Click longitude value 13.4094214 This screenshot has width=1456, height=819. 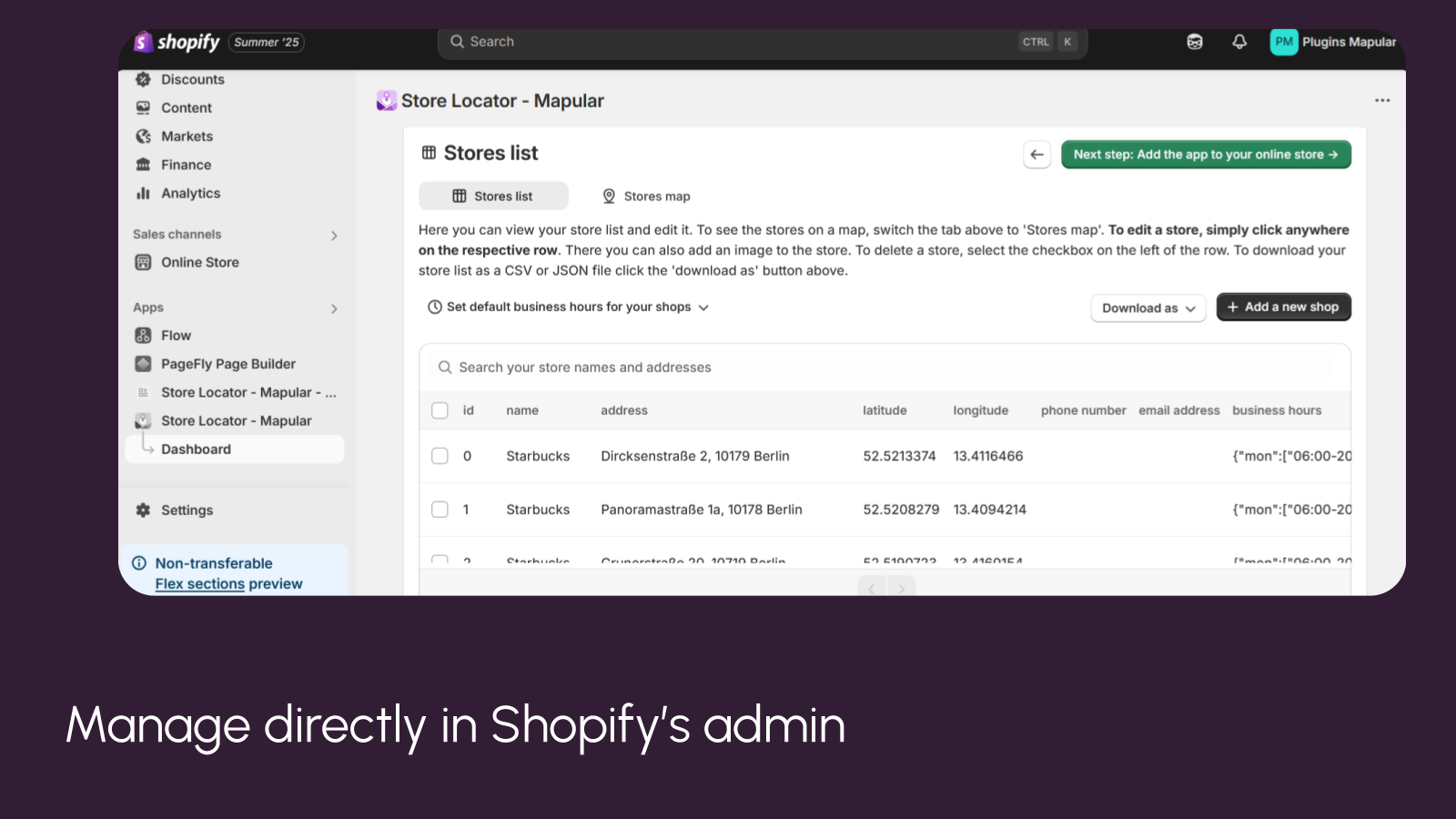[x=989, y=510]
